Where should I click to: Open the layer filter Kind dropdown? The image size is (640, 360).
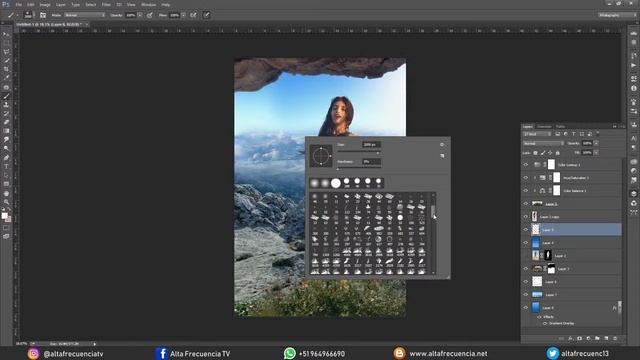pos(537,134)
